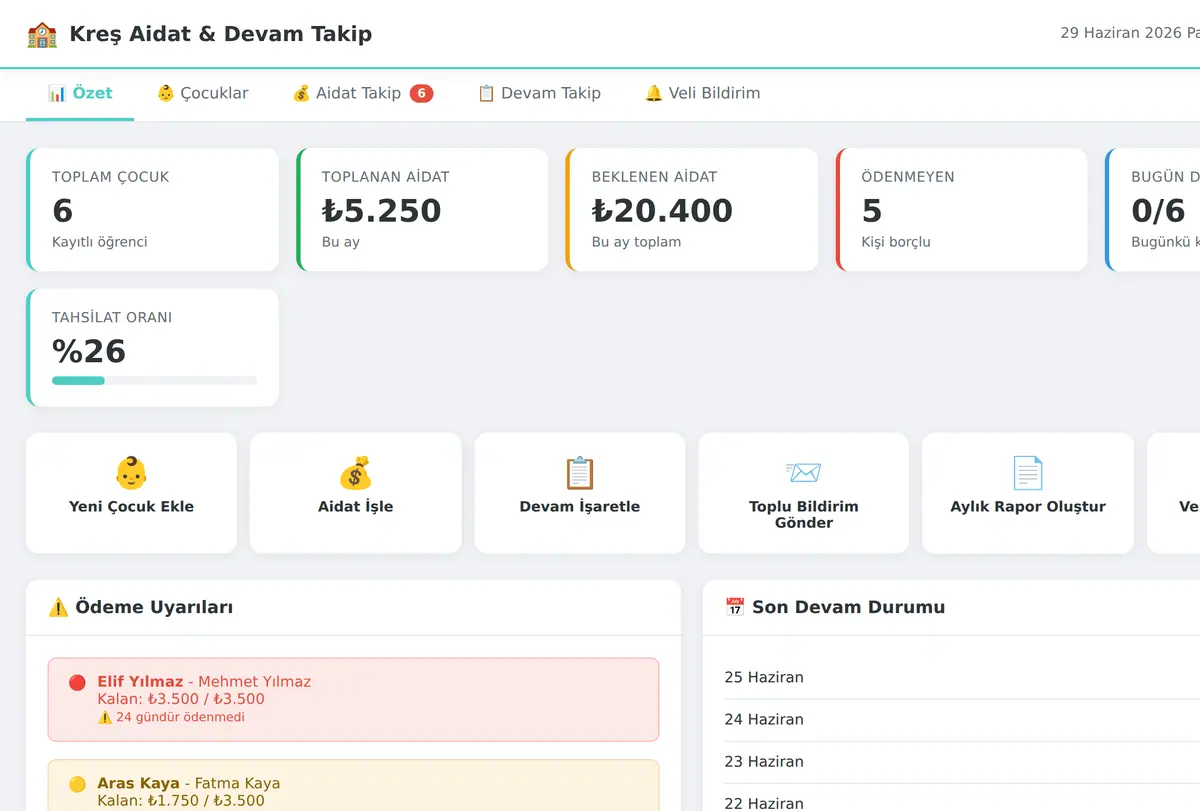Click the Son Devam Durumu heading text
The height and width of the screenshot is (811, 1200).
pyautogui.click(x=848, y=607)
